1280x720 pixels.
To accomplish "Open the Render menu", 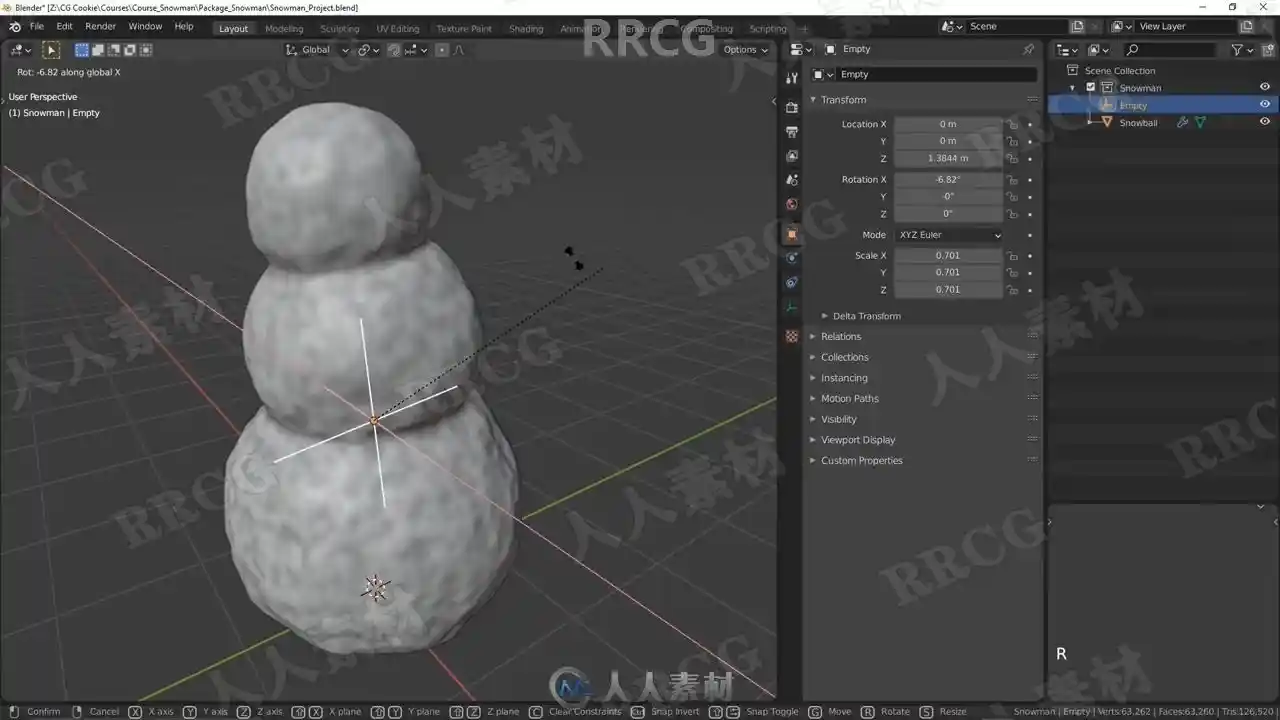I will pyautogui.click(x=100, y=26).
